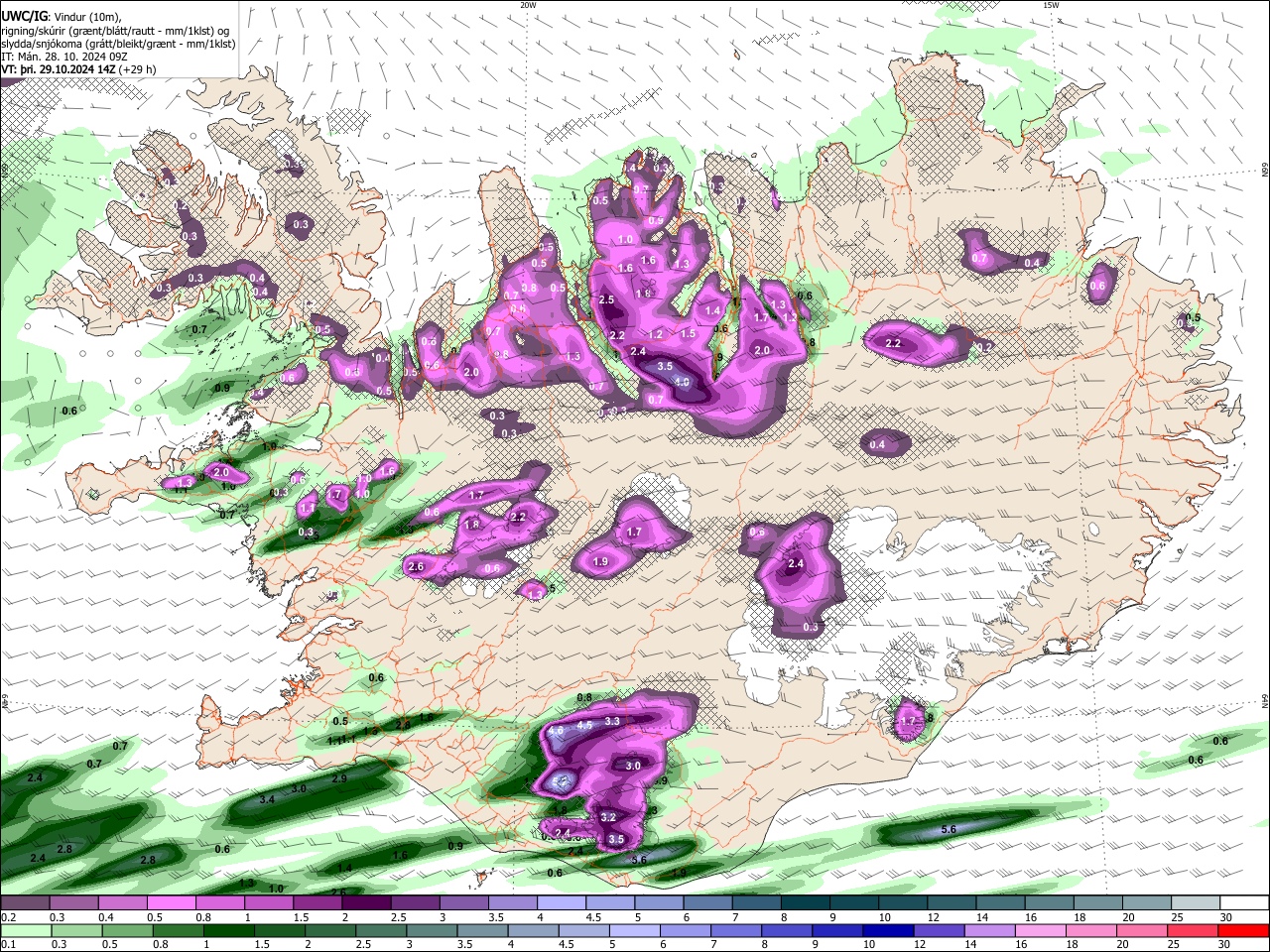Click the '0.1' label in the green legend row

point(8,944)
